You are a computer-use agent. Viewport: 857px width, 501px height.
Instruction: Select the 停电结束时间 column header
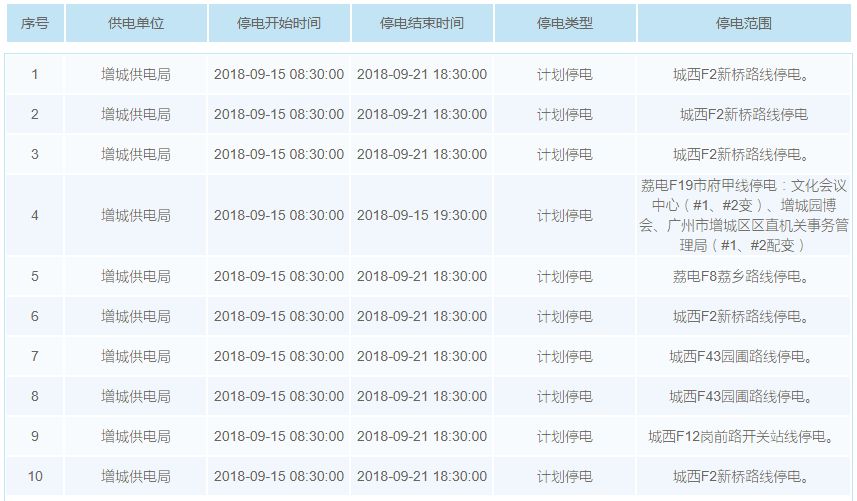[x=422, y=22]
